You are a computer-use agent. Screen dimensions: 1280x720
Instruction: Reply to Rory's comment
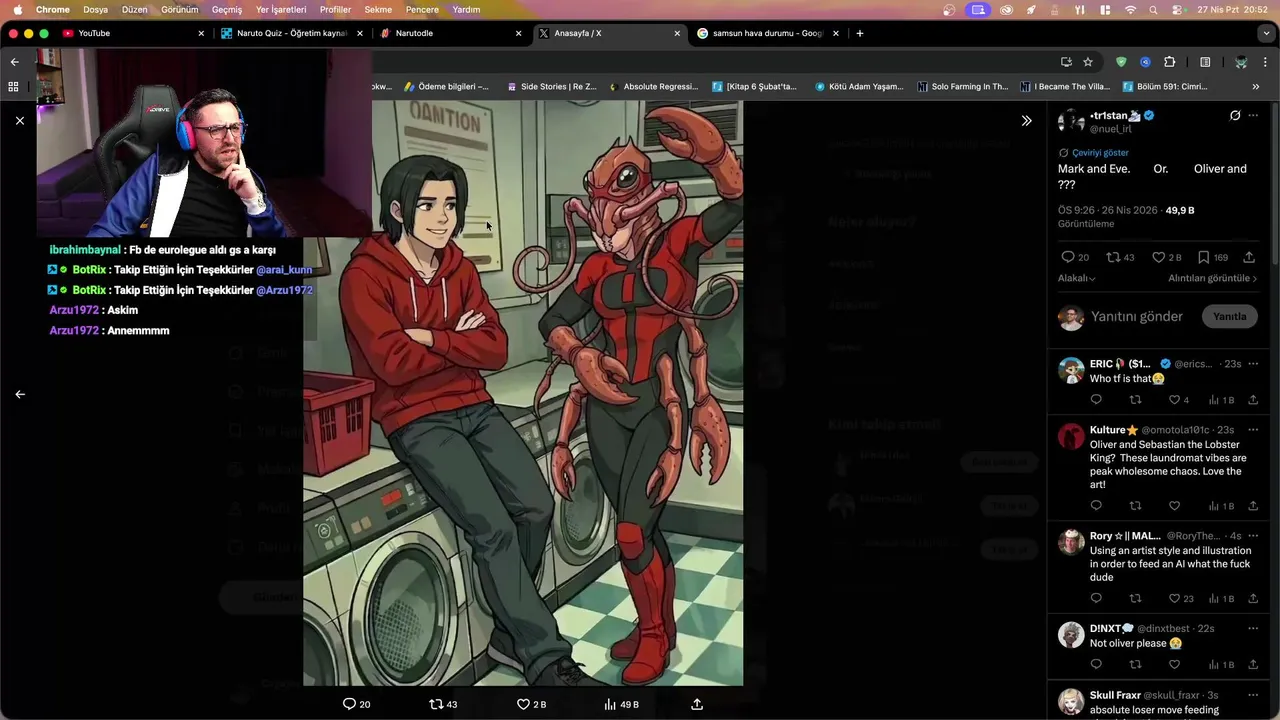tap(1096, 599)
